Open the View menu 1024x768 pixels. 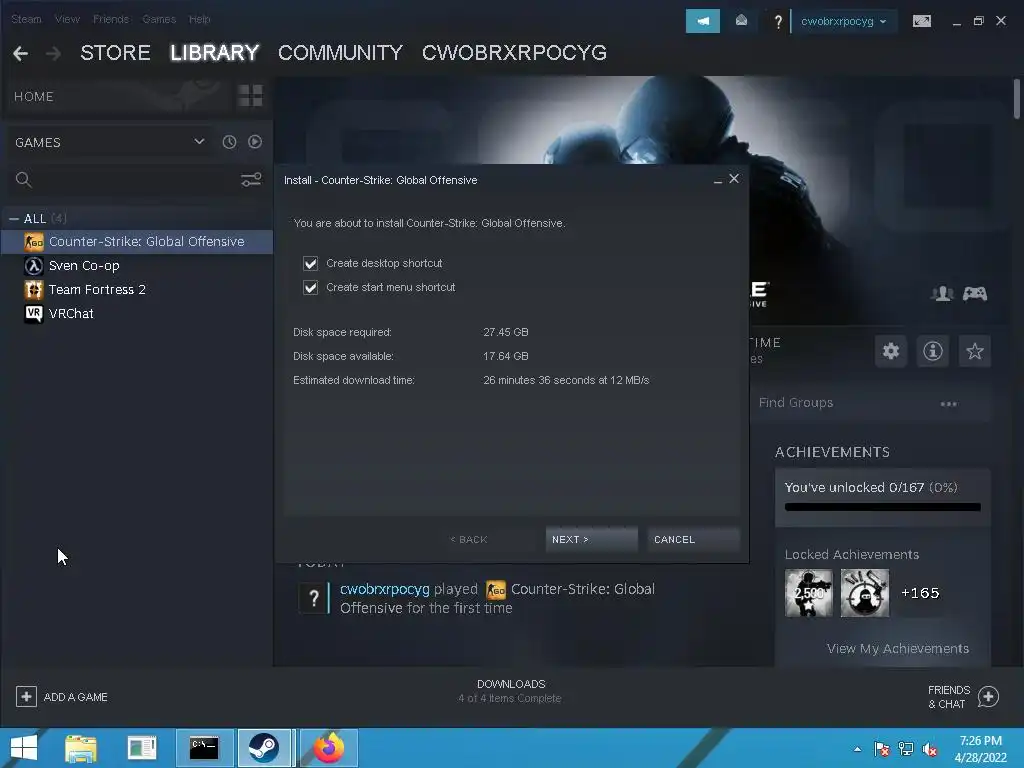click(x=67, y=19)
